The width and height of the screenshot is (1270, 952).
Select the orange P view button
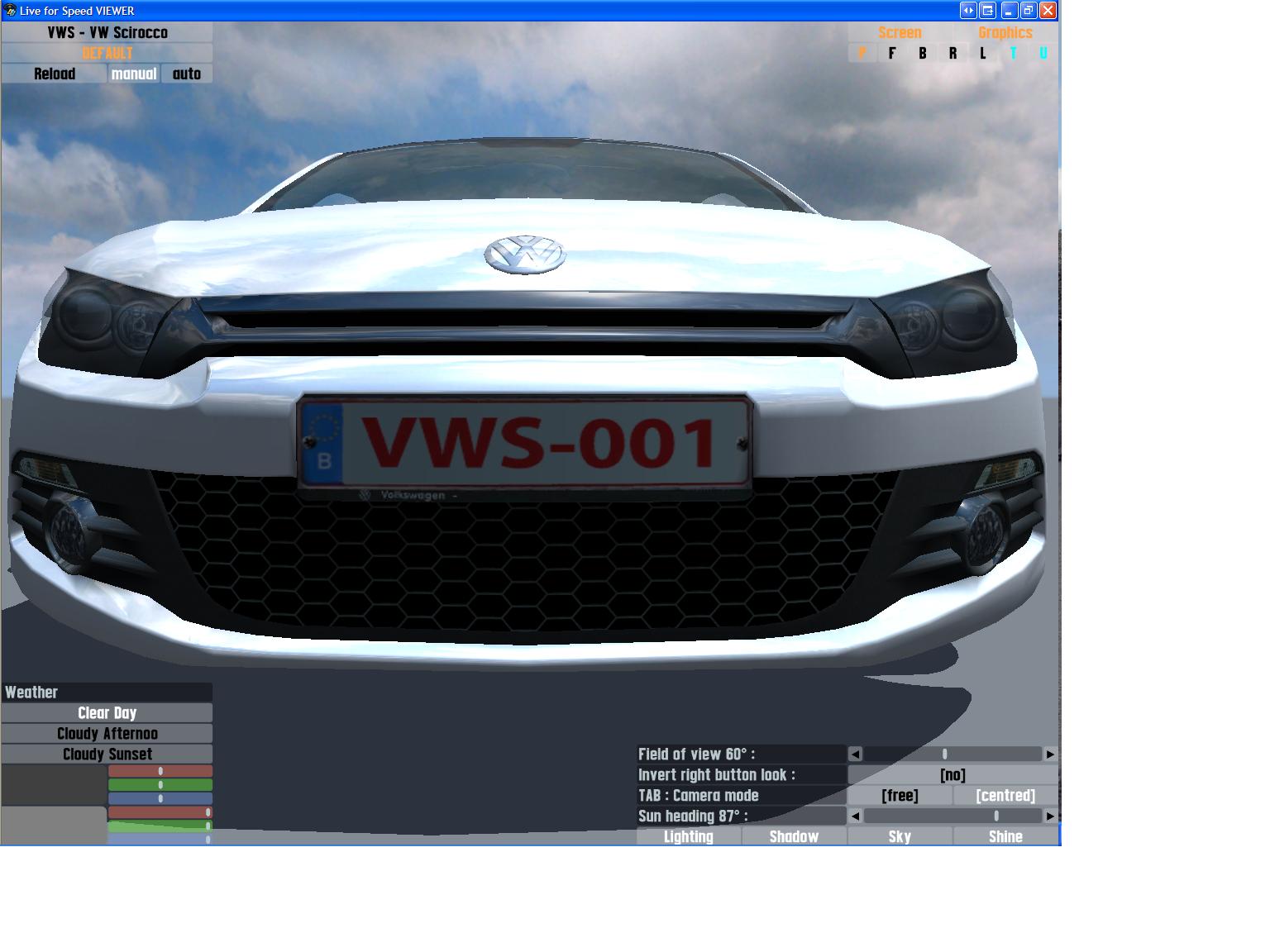coord(862,53)
